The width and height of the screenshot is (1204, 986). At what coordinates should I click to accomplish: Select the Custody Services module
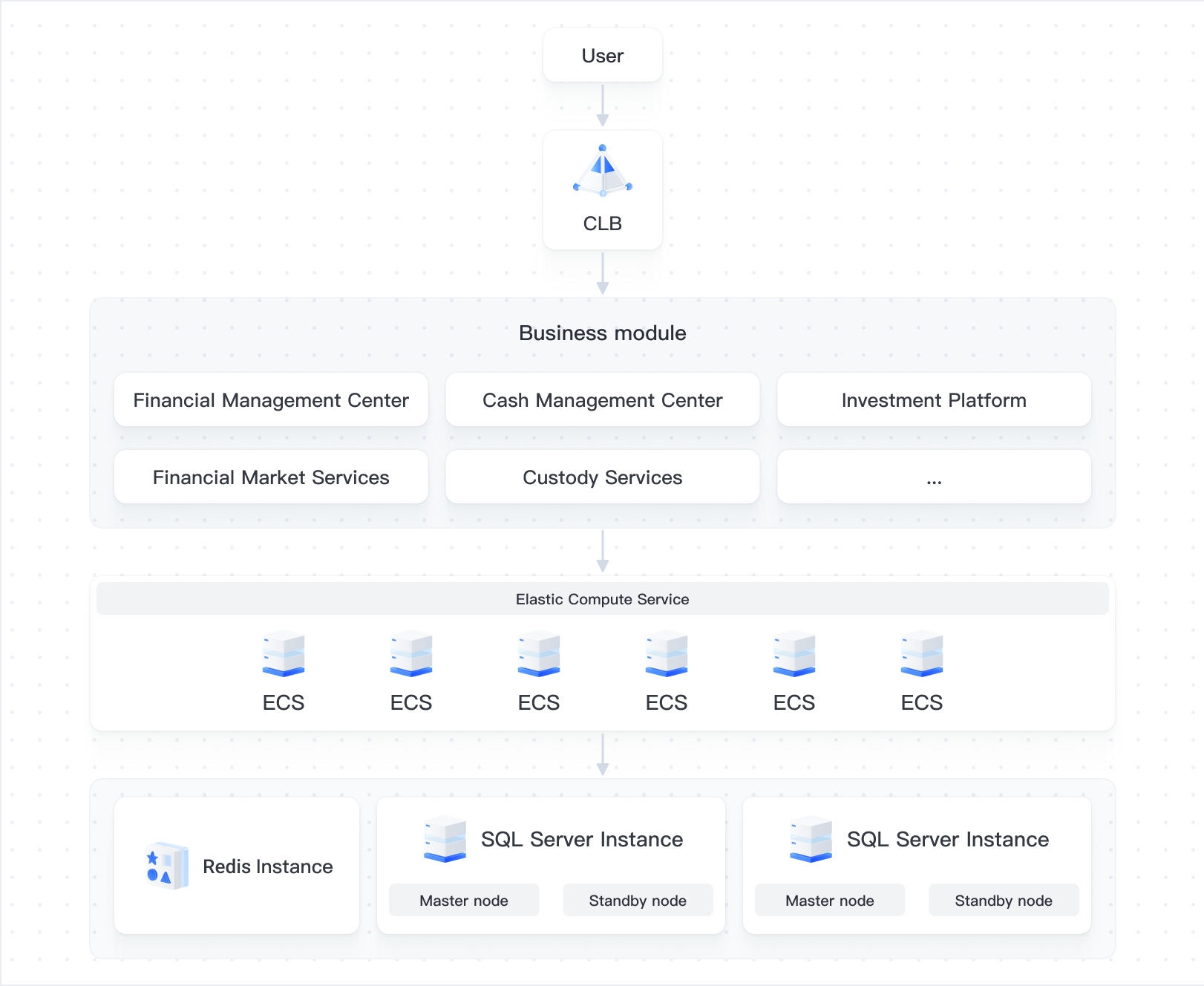[x=602, y=477]
